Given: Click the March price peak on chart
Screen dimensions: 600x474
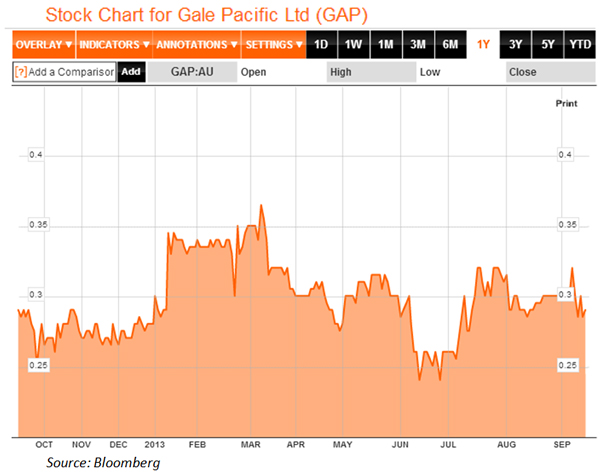Looking at the screenshot, I should (x=261, y=206).
